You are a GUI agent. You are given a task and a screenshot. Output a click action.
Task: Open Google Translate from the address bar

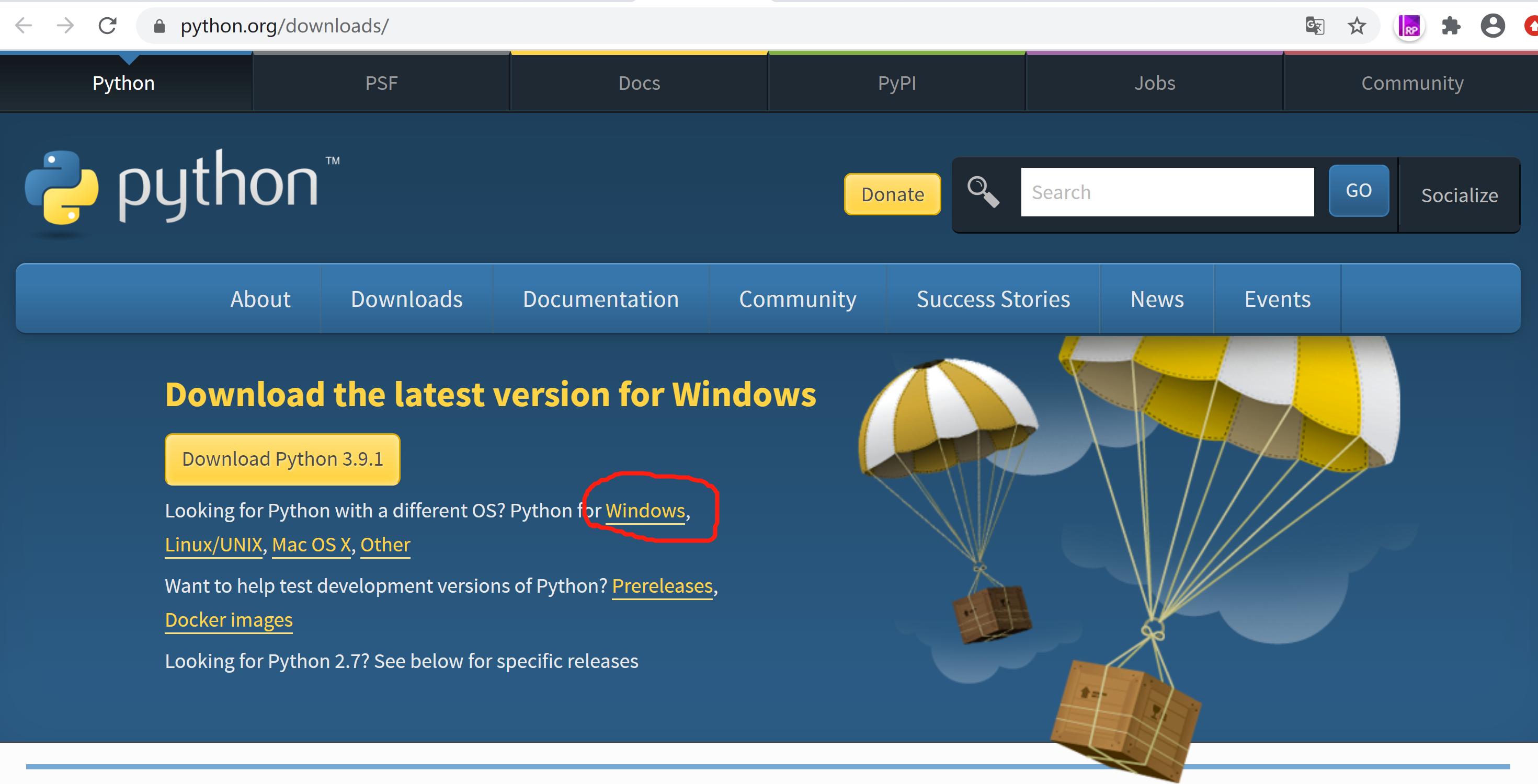[x=1315, y=26]
